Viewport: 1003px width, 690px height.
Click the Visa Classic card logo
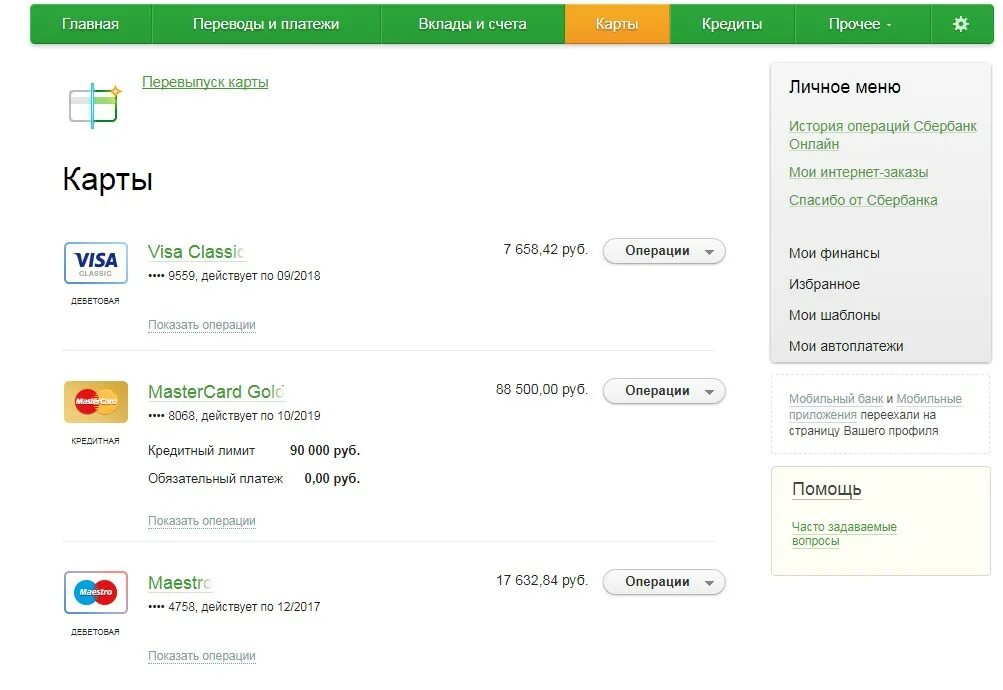(96, 263)
